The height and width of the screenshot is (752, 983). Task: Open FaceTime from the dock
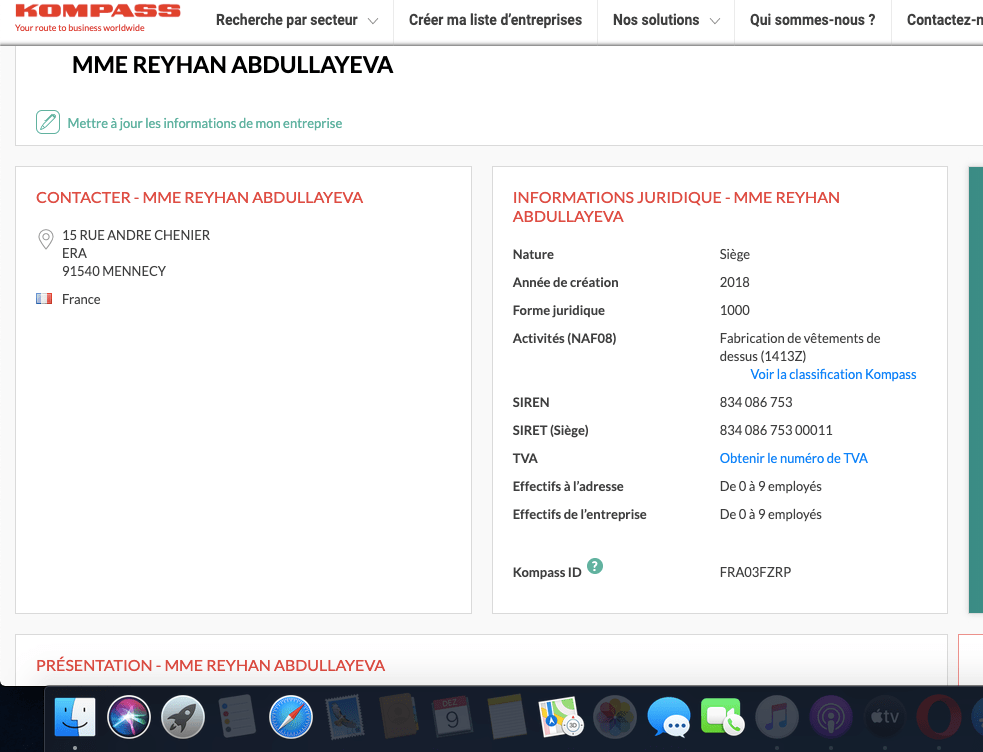721,716
